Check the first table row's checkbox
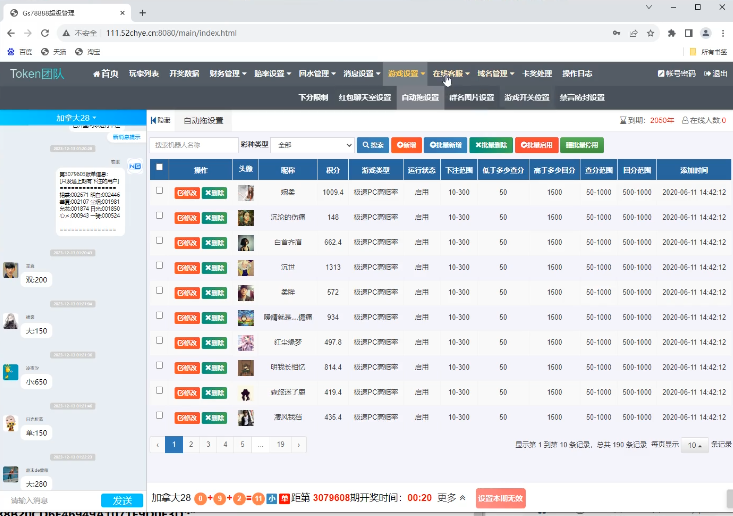Image resolution: width=733 pixels, height=516 pixels. click(159, 191)
